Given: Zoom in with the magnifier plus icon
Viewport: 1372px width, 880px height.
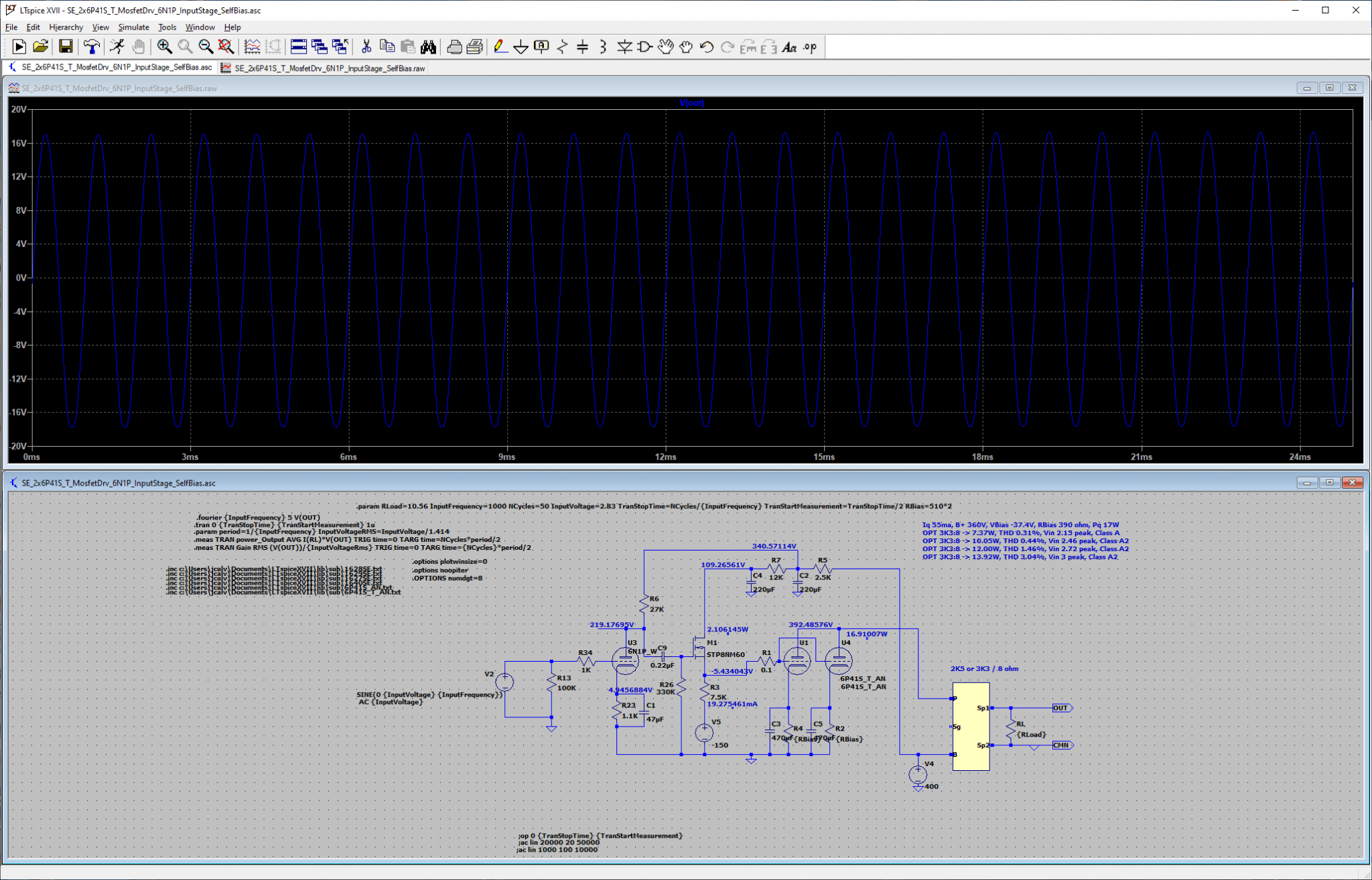Looking at the screenshot, I should pyautogui.click(x=164, y=46).
